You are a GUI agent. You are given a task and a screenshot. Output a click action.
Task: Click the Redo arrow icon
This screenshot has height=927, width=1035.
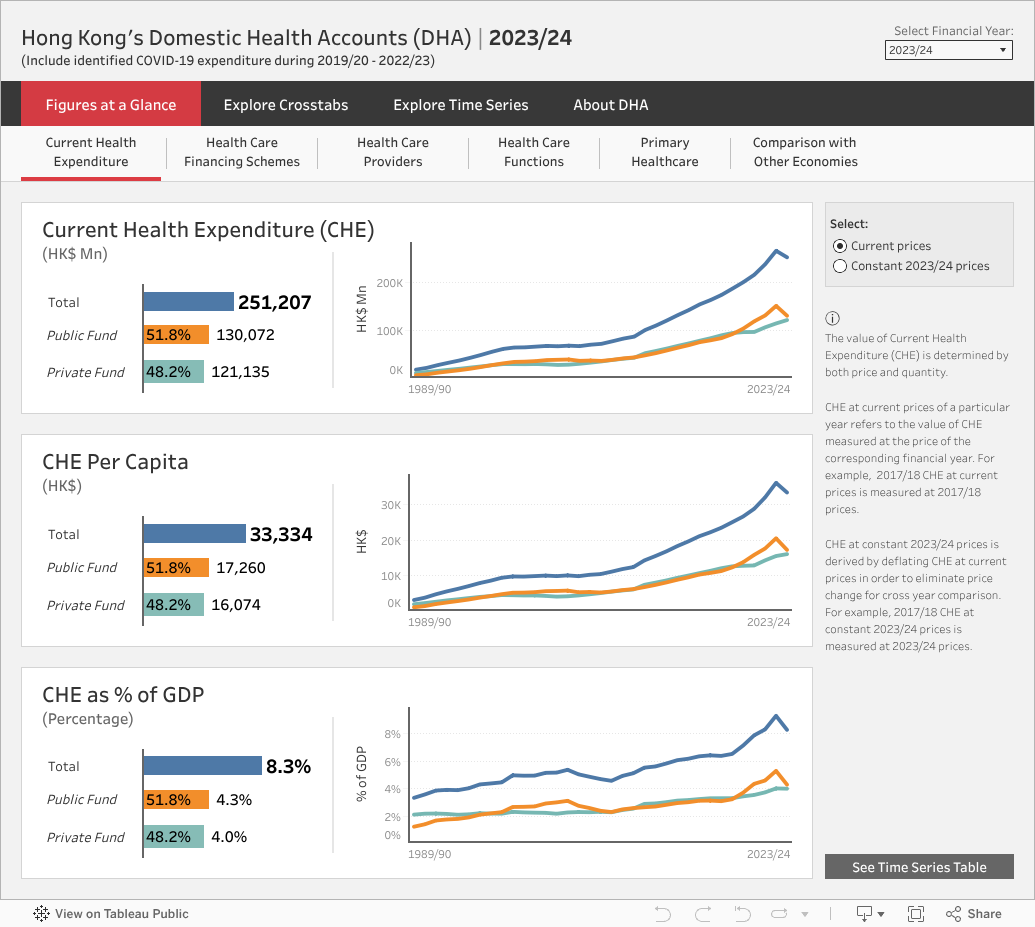click(702, 913)
